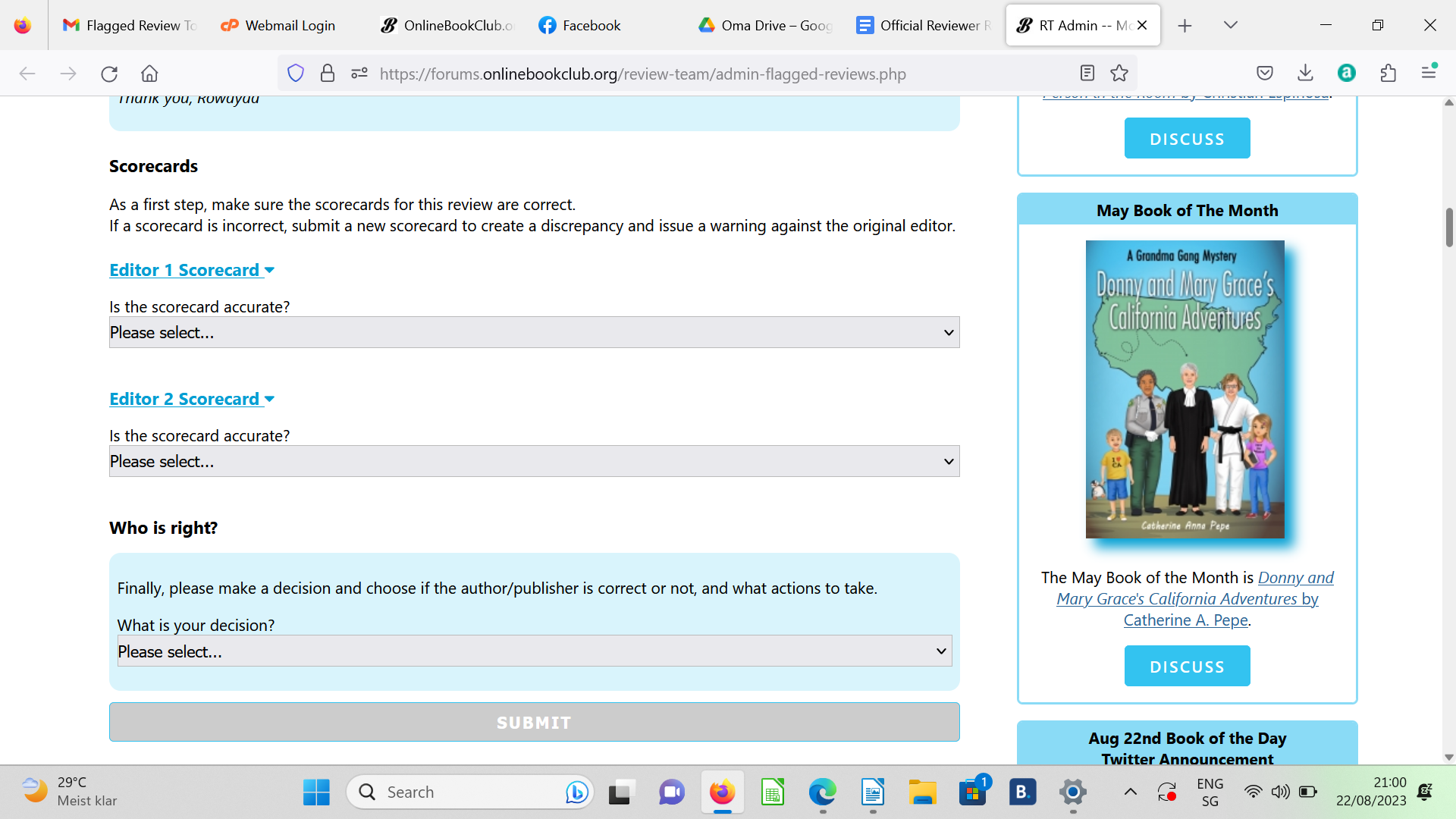Open Firefox from the taskbar
This screenshot has height=819, width=1456.
click(722, 792)
